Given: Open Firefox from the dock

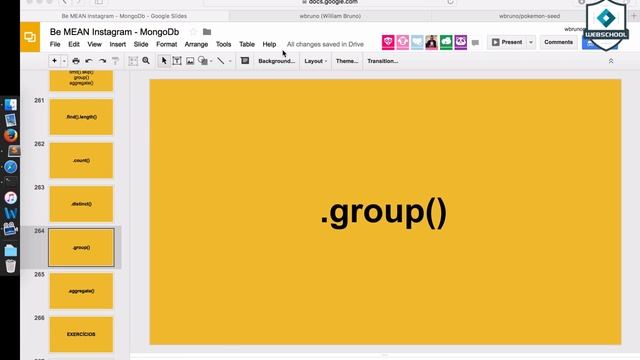Looking at the screenshot, I should point(11,135).
